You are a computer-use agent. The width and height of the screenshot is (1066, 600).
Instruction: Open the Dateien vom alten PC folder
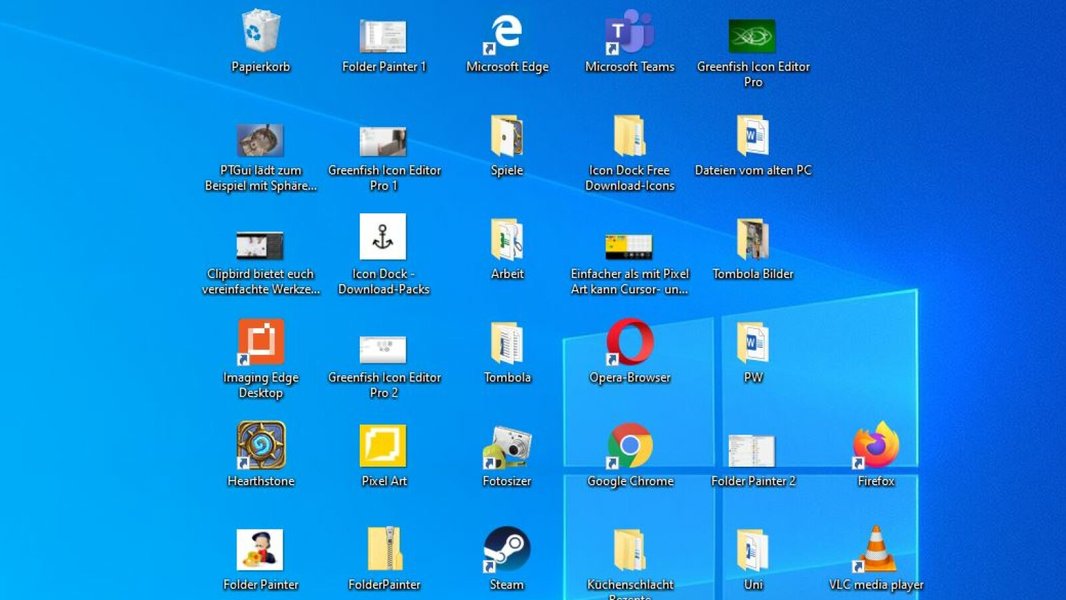coord(752,137)
